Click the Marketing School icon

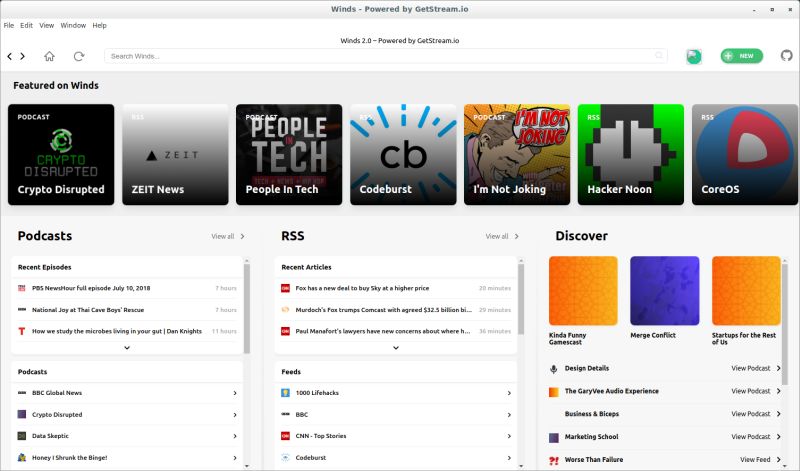click(554, 437)
